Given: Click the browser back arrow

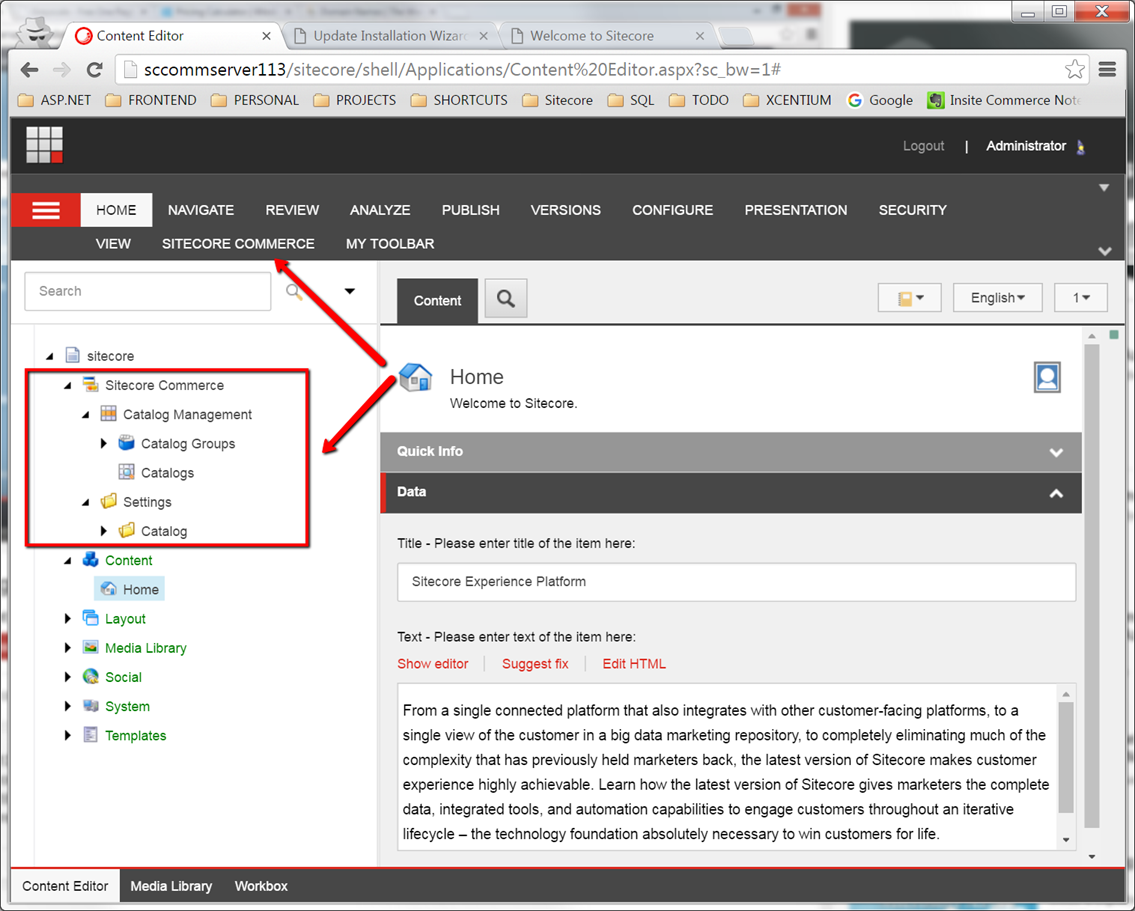Looking at the screenshot, I should click(x=30, y=69).
